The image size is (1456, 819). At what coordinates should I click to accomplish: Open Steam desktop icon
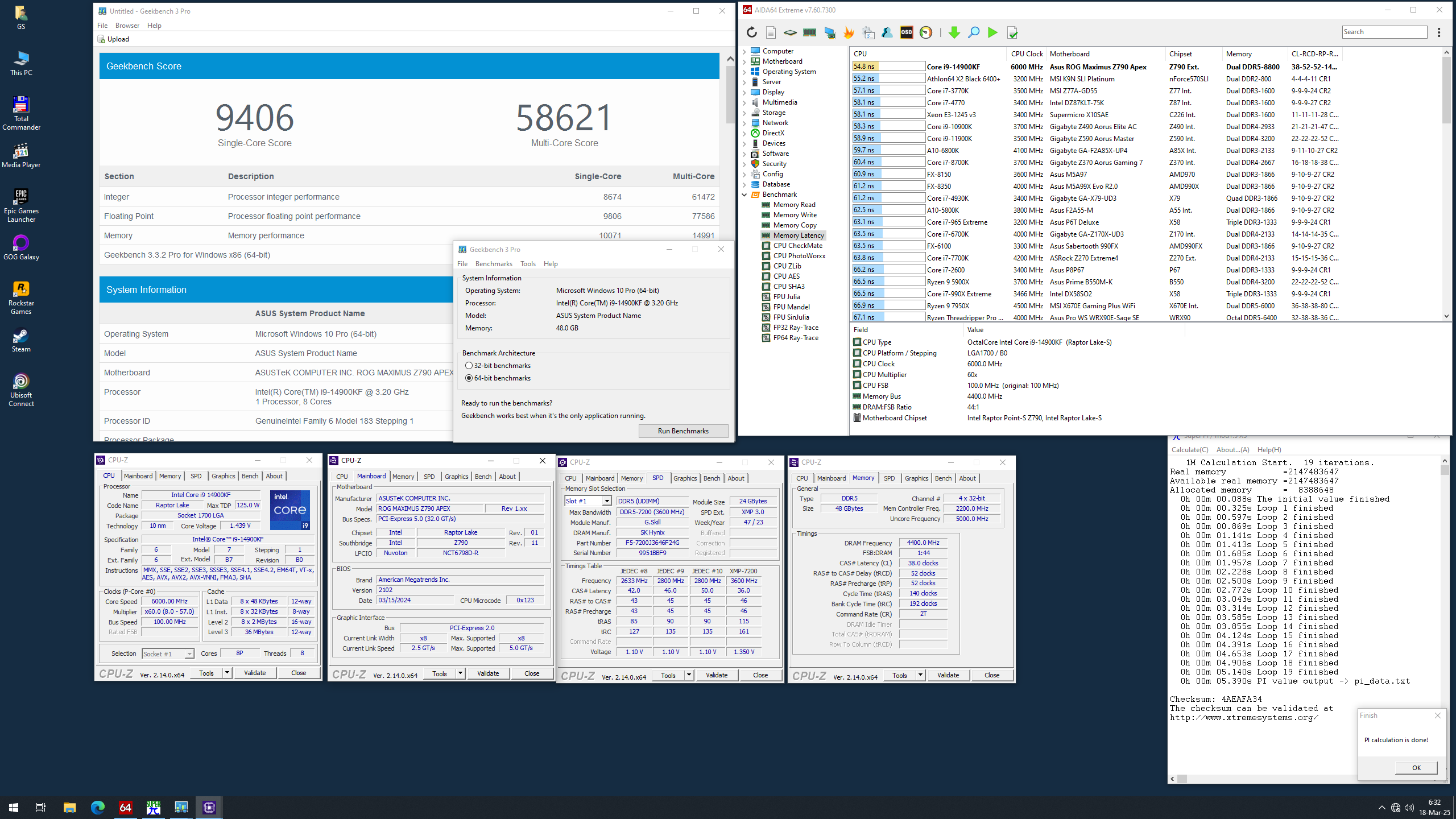pyautogui.click(x=21, y=340)
